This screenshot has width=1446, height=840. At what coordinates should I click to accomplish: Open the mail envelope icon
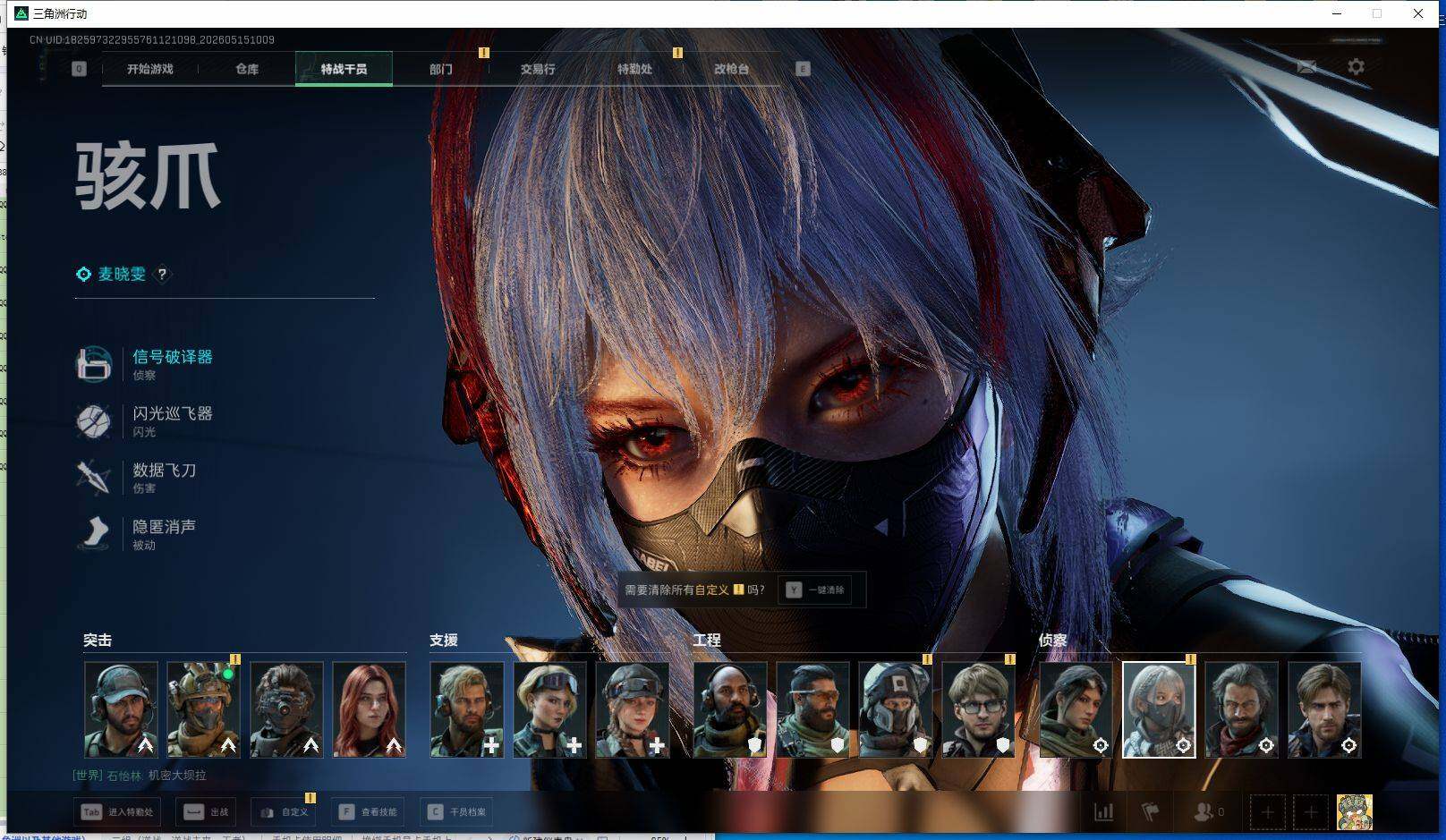click(1306, 67)
